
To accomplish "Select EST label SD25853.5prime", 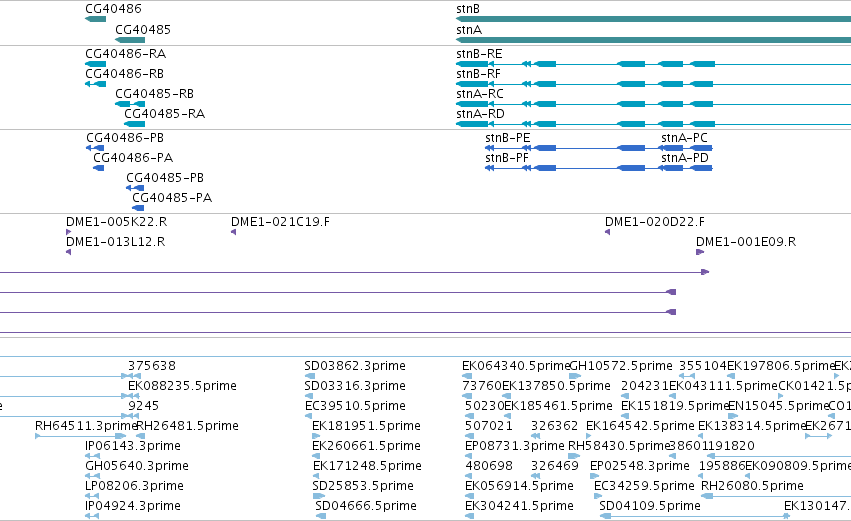I will coord(363,486).
